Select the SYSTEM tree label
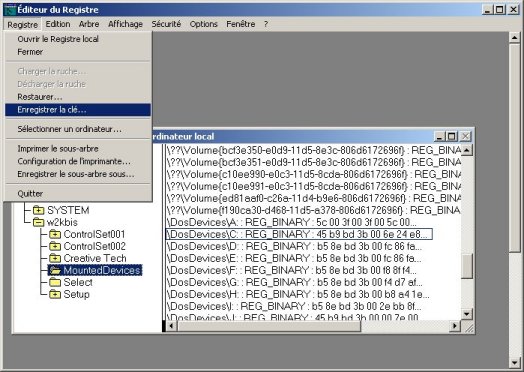The image size is (524, 372). point(68,210)
